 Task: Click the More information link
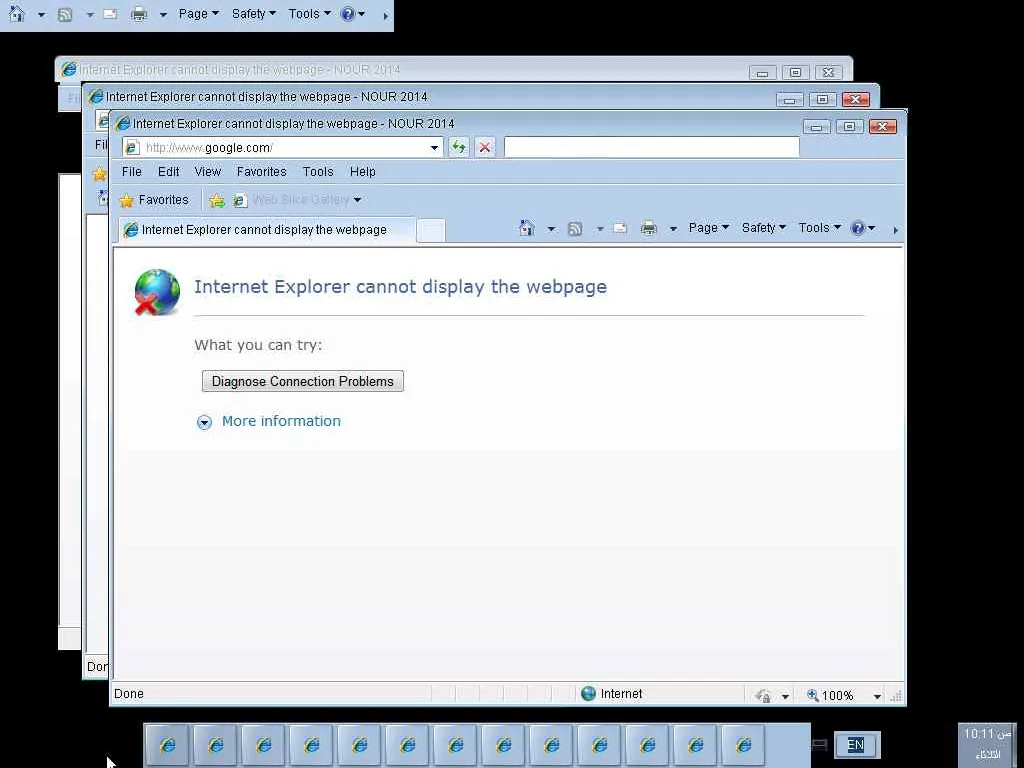[x=281, y=421]
